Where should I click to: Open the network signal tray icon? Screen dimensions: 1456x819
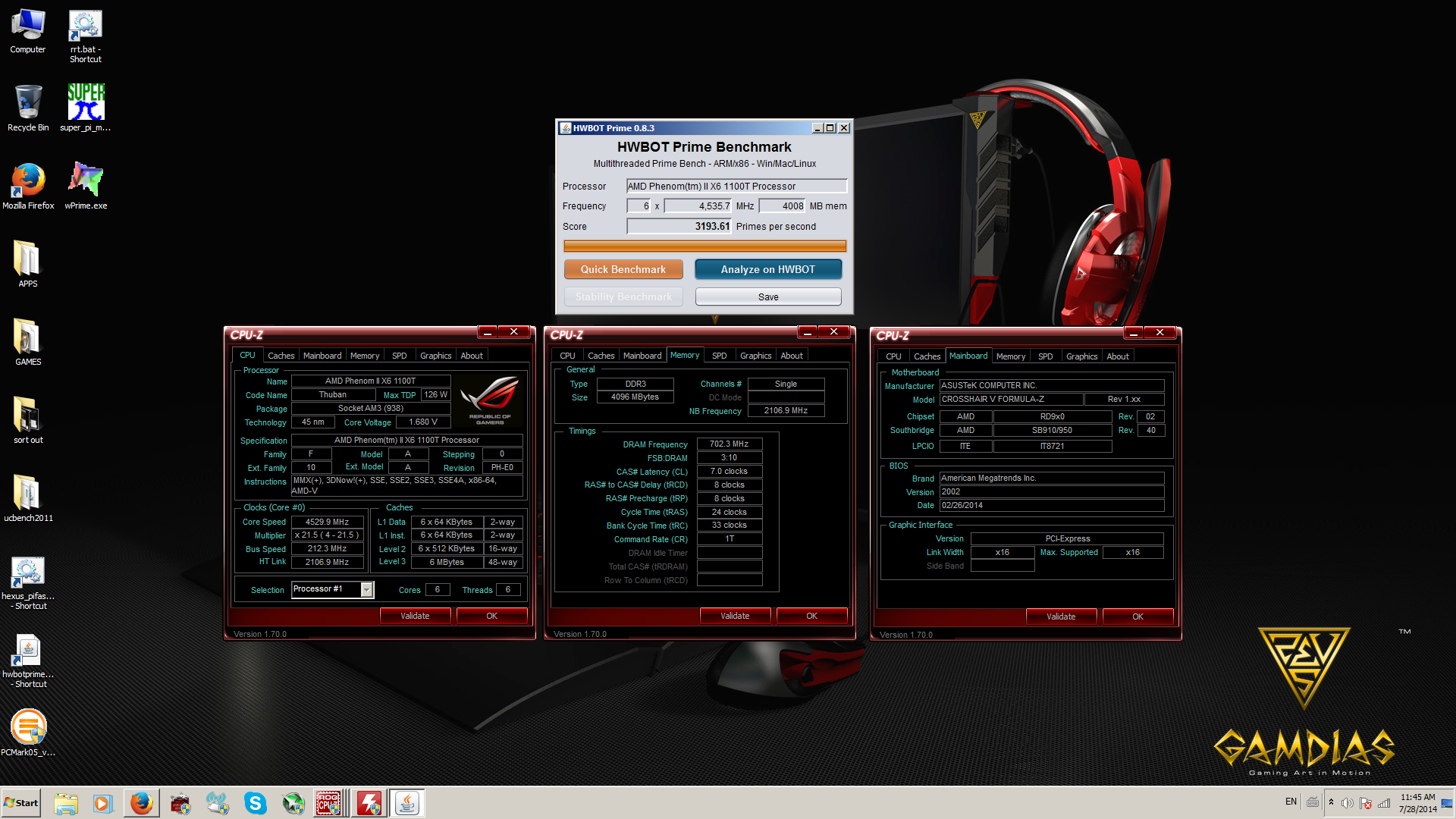[x=1384, y=803]
